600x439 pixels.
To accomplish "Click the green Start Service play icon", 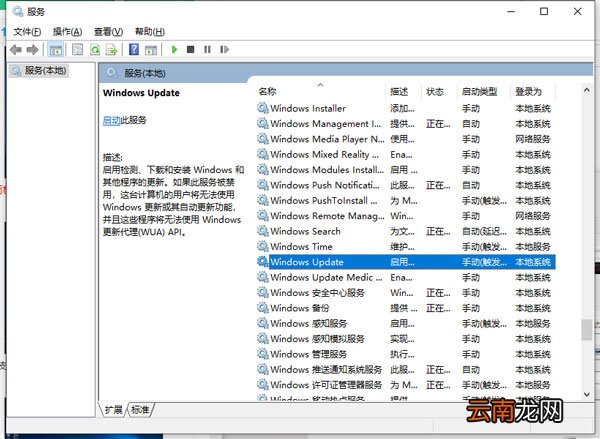I will pyautogui.click(x=174, y=49).
